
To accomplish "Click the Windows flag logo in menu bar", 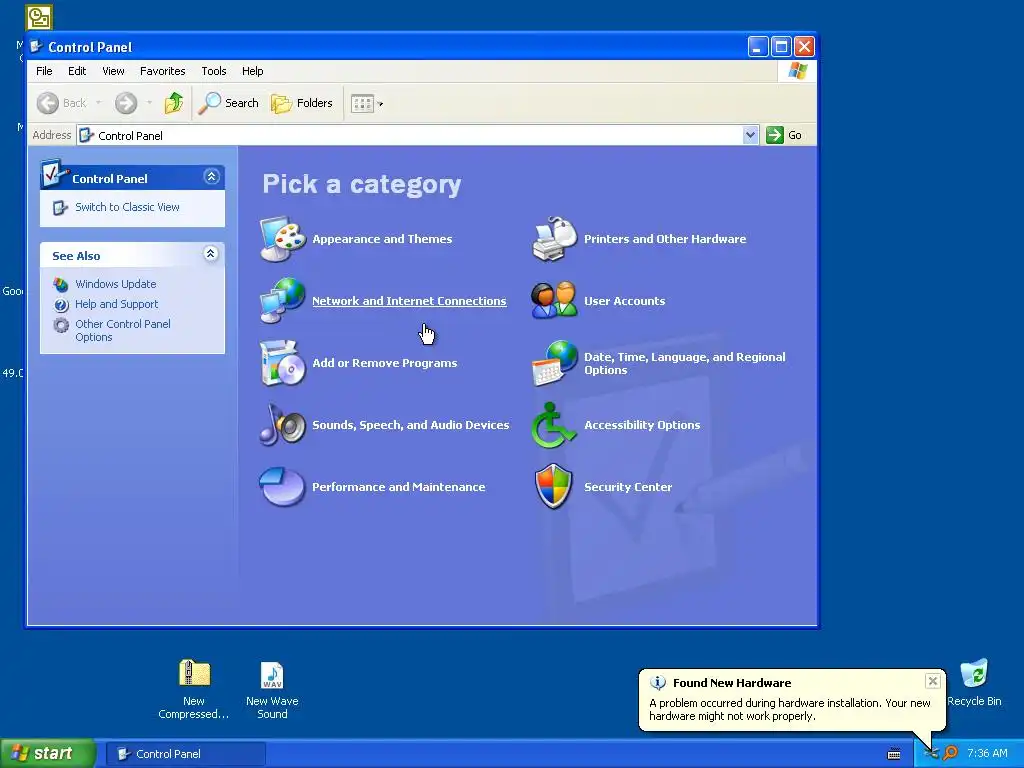I will [x=797, y=71].
